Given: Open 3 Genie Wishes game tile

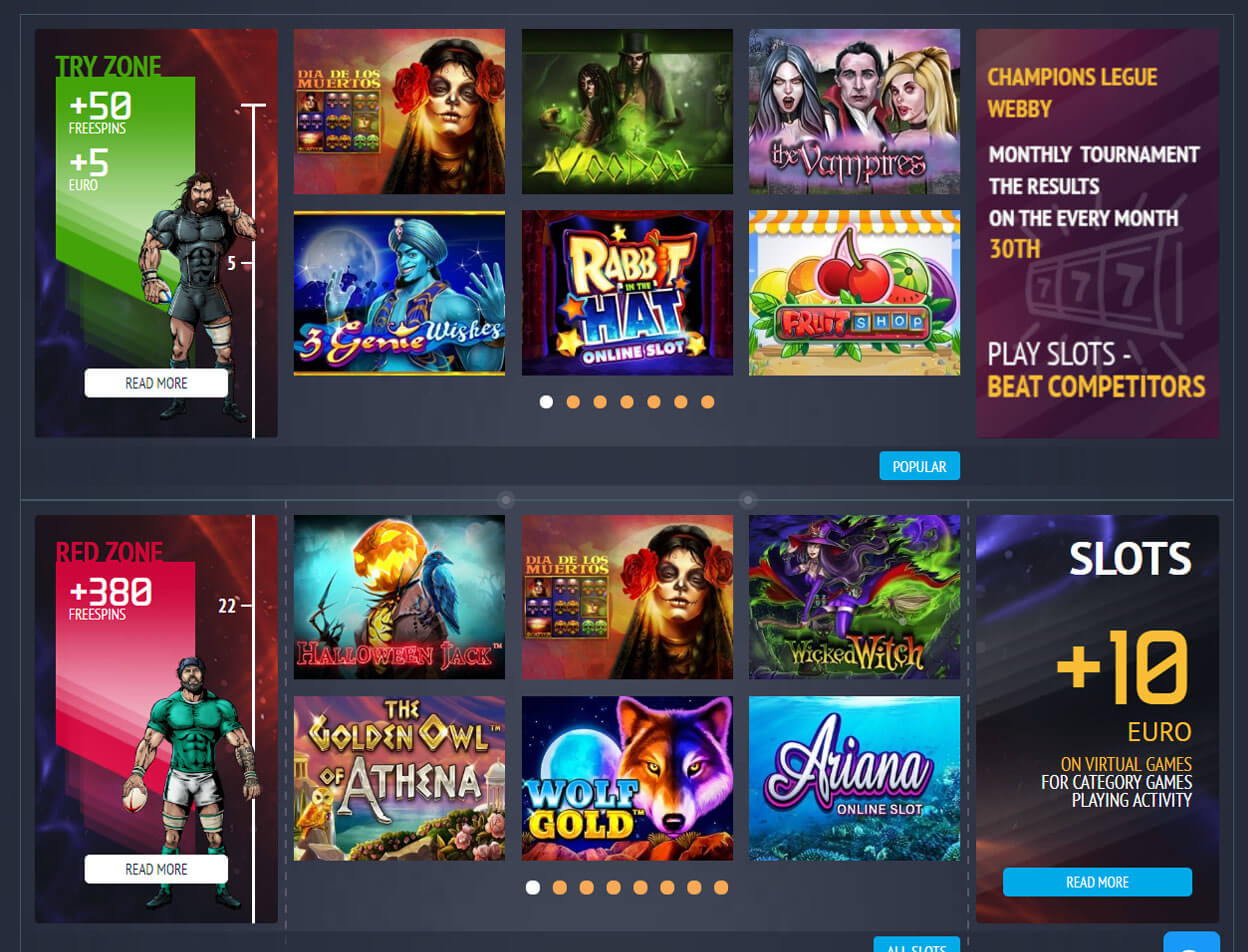Looking at the screenshot, I should coord(399,293).
